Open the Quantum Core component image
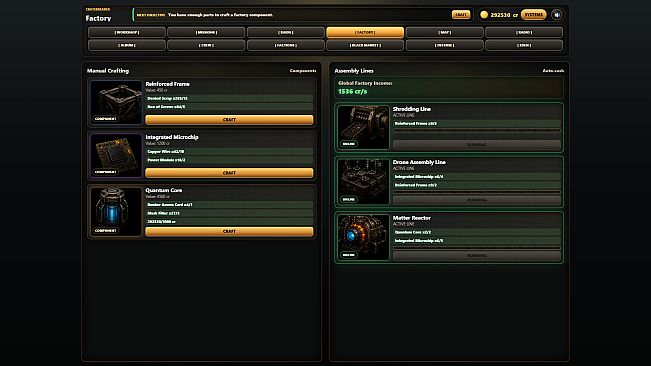 point(116,212)
